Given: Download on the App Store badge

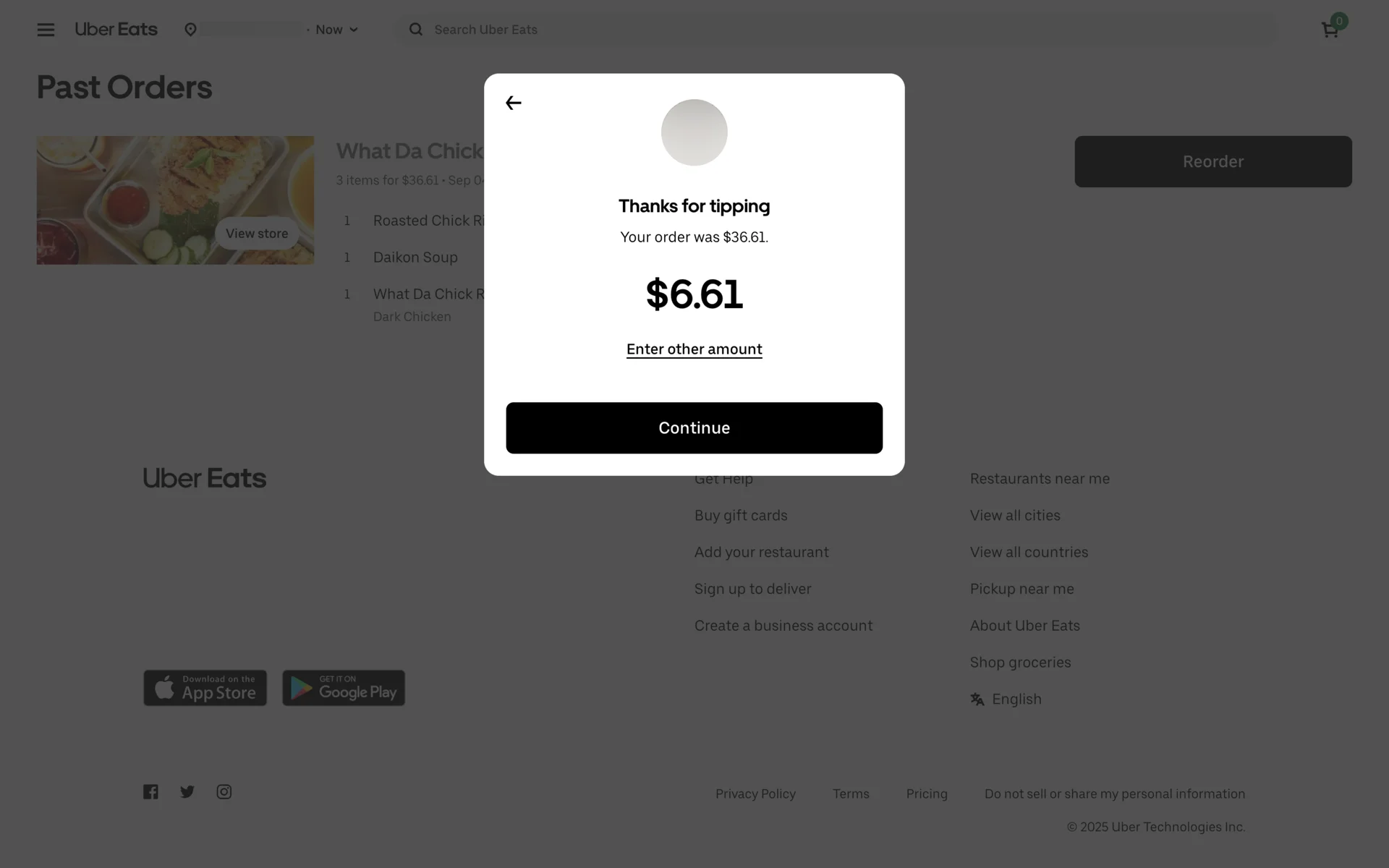Looking at the screenshot, I should (205, 688).
